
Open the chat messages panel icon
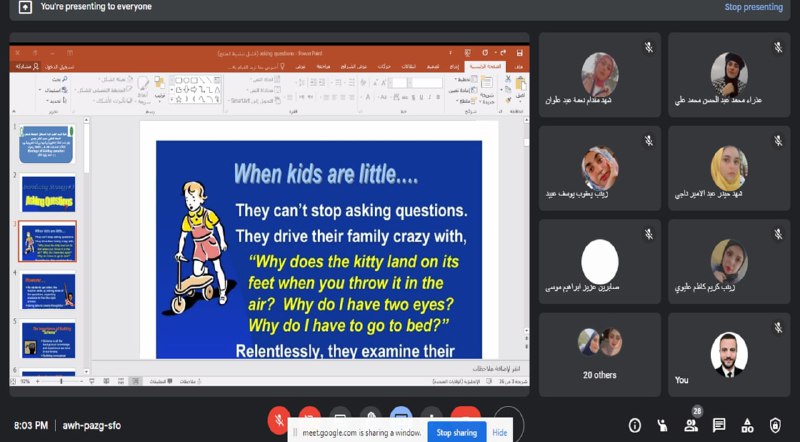719,425
